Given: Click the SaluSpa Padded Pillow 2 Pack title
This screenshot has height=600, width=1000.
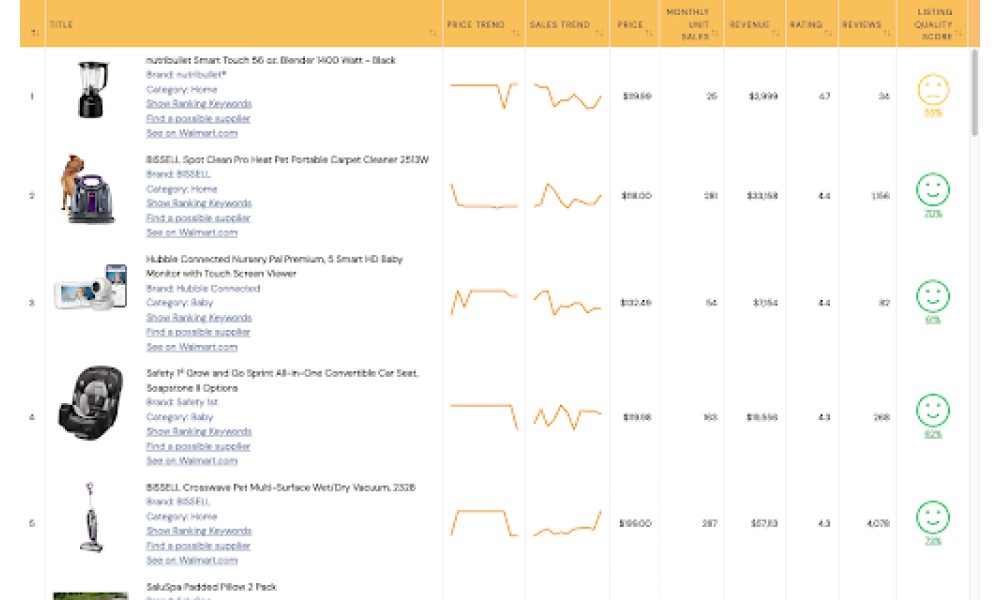Looking at the screenshot, I should [x=211, y=587].
